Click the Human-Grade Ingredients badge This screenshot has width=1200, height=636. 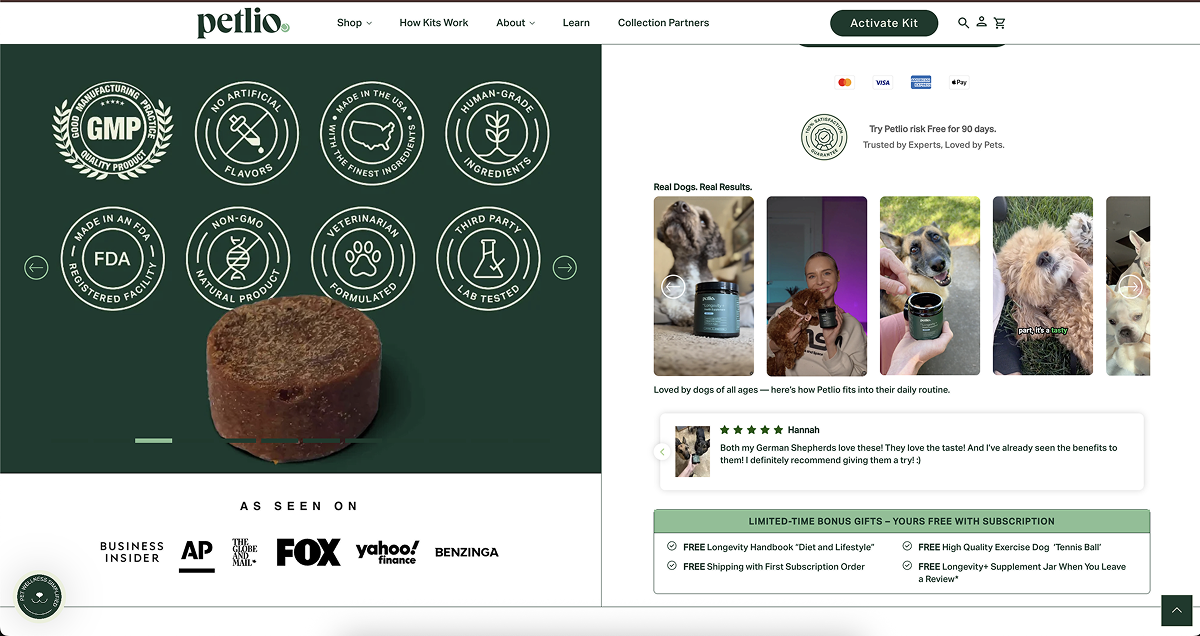(496, 132)
